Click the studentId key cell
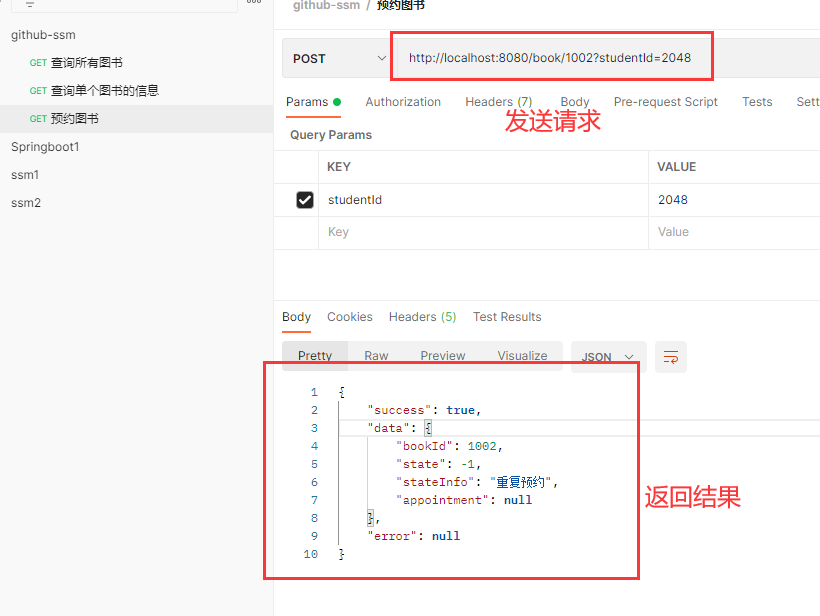Viewport: 820px width, 616px height. [x=483, y=200]
